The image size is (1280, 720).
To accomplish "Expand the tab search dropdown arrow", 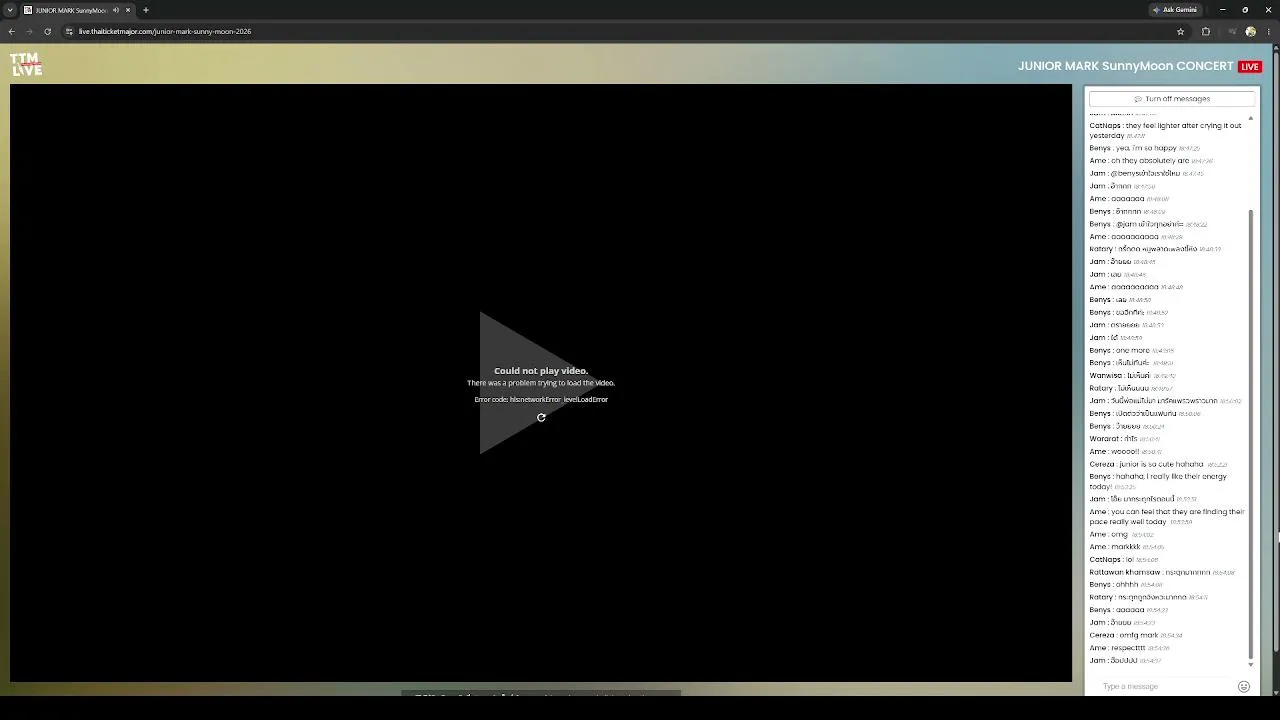I will click(9, 10).
